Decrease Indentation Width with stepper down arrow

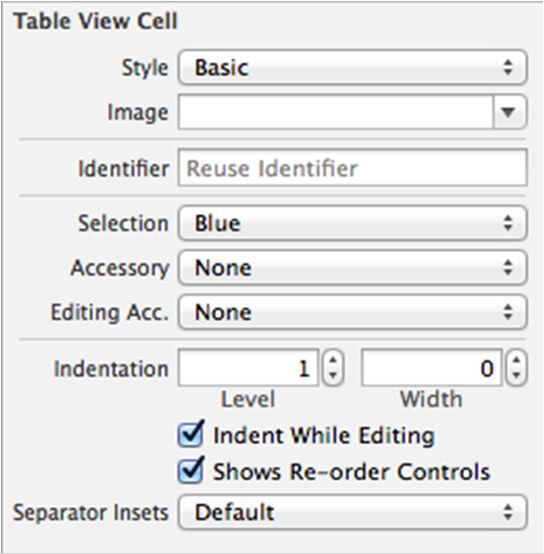coord(516,376)
